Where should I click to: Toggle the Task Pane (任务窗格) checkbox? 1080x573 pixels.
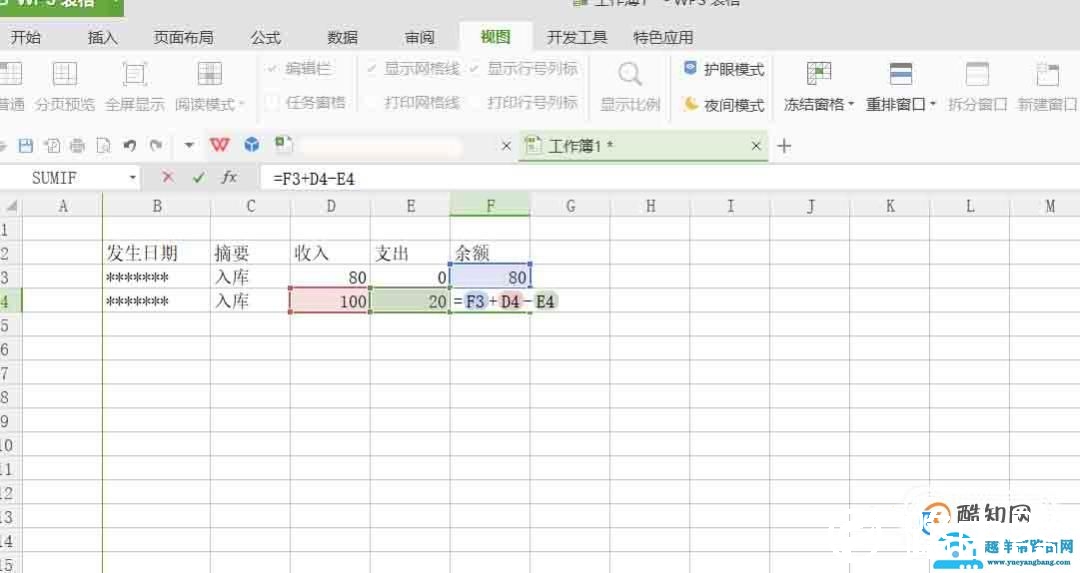tap(272, 103)
